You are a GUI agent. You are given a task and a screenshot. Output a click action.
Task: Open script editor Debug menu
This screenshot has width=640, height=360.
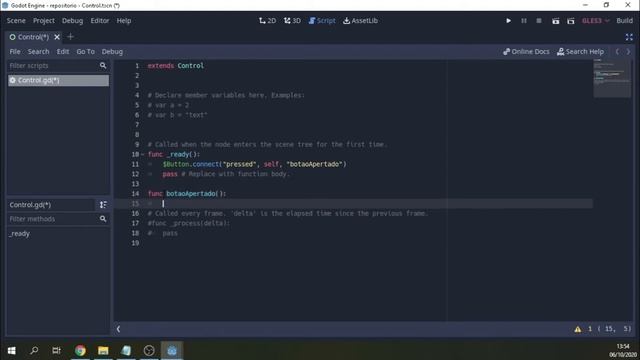click(112, 51)
